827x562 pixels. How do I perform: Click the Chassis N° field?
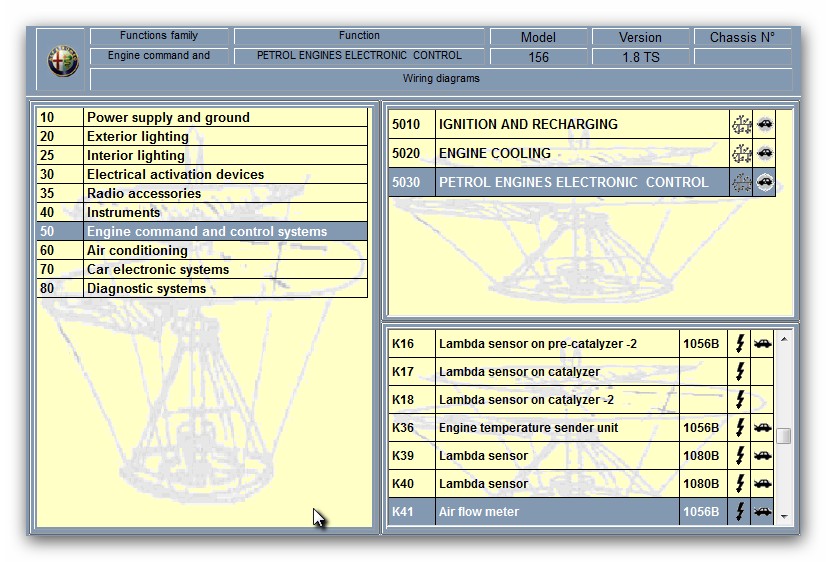[x=742, y=57]
